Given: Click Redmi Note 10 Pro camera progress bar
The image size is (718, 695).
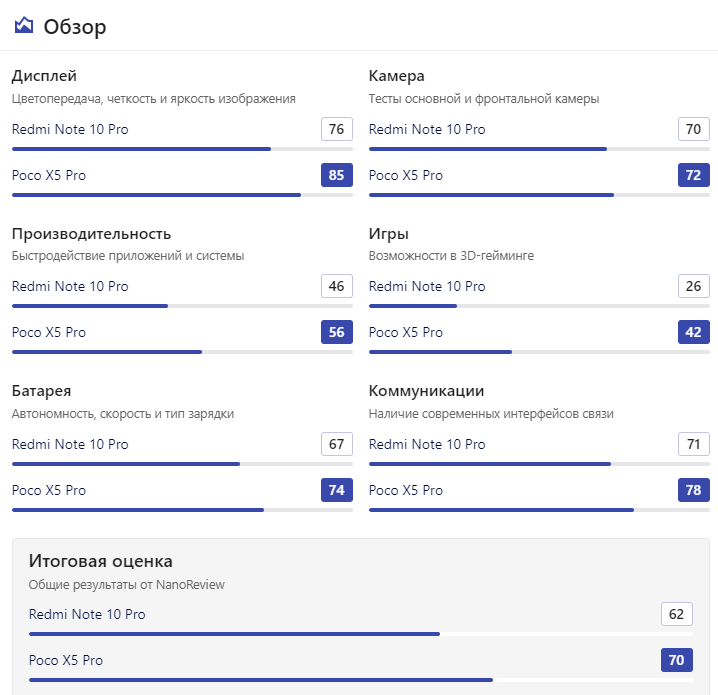Looking at the screenshot, I should coord(539,149).
